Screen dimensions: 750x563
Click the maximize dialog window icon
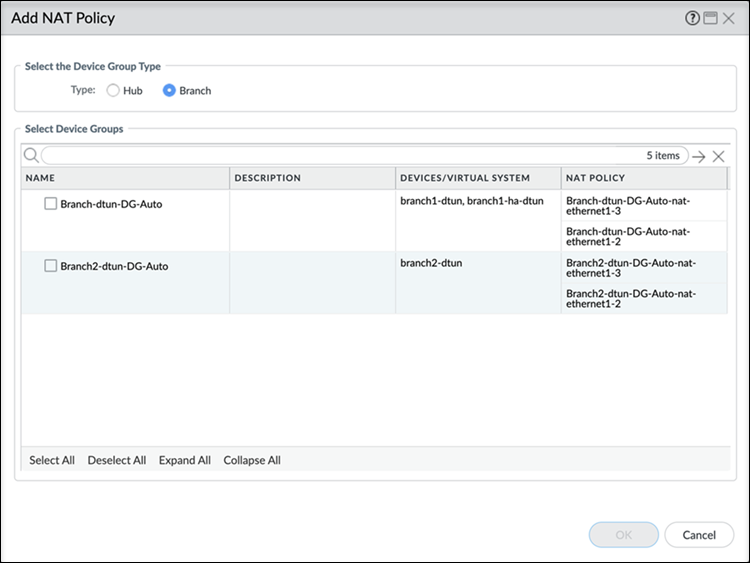pos(710,18)
